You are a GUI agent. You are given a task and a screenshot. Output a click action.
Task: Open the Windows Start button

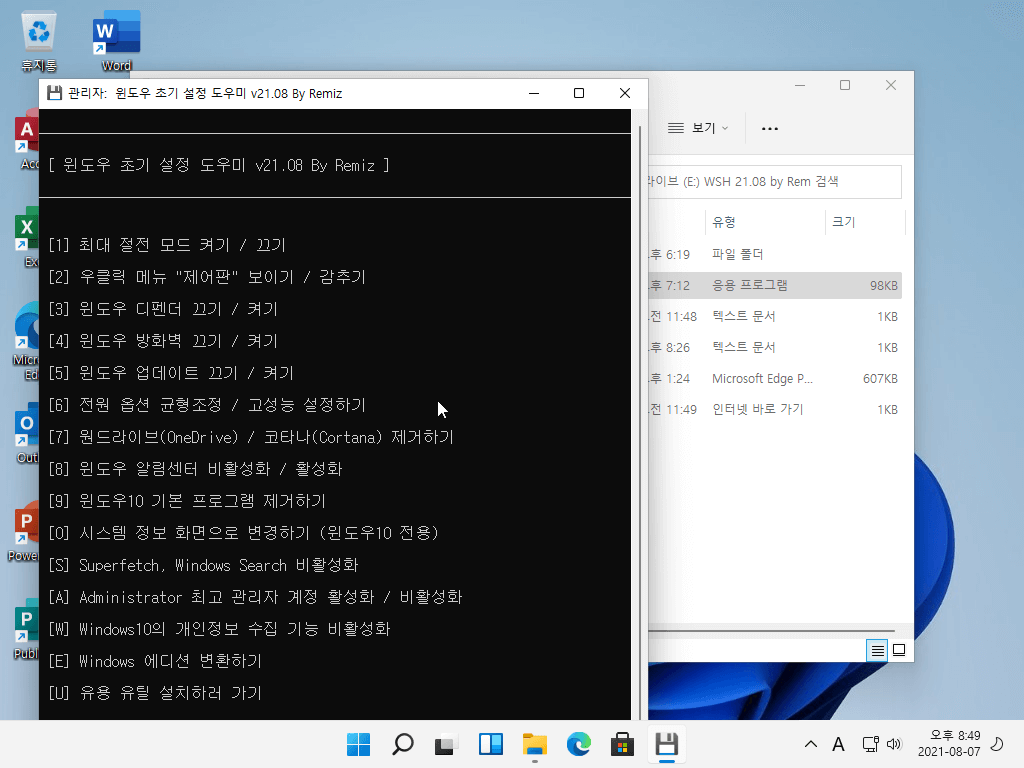(x=359, y=744)
